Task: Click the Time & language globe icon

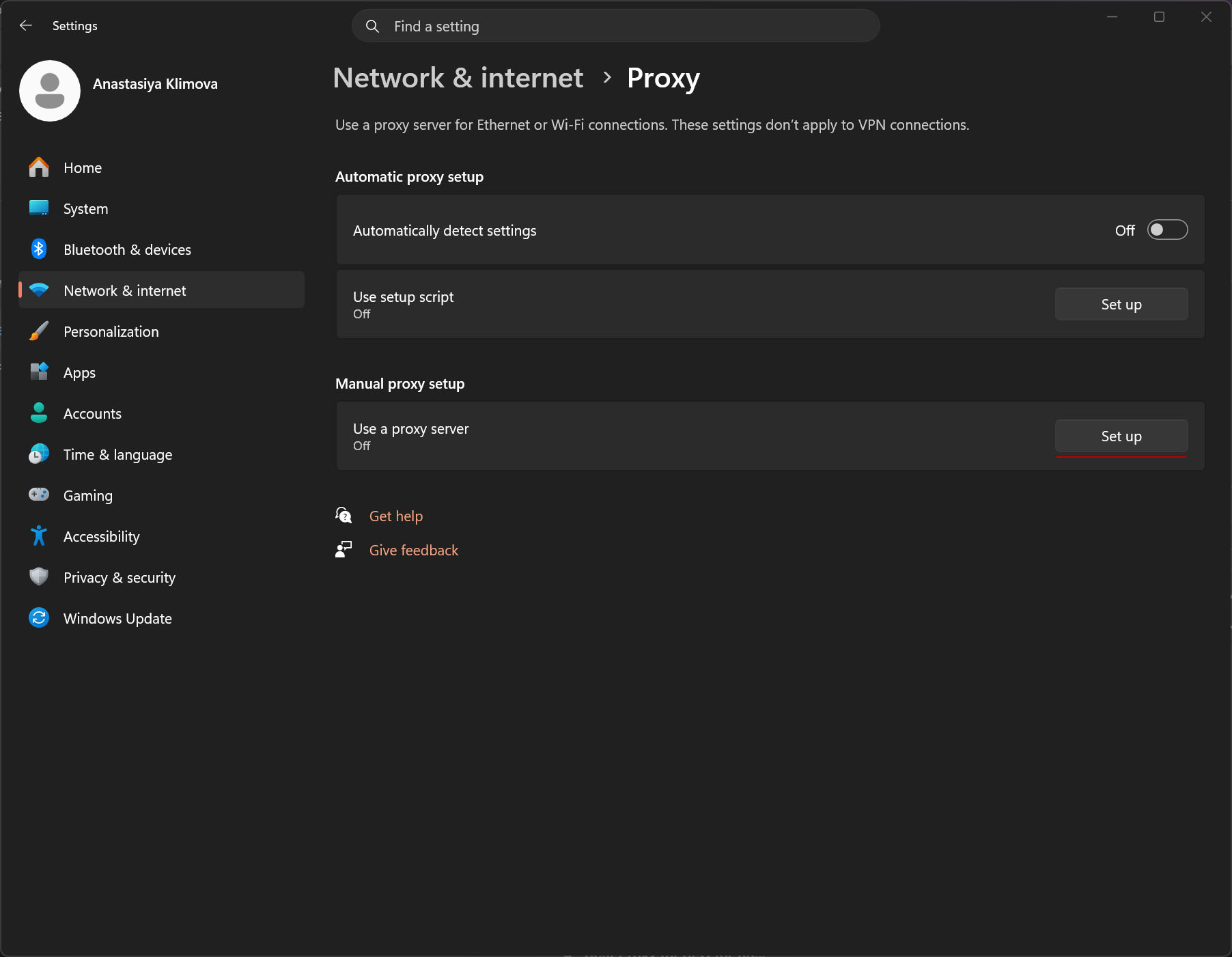Action: [x=39, y=454]
